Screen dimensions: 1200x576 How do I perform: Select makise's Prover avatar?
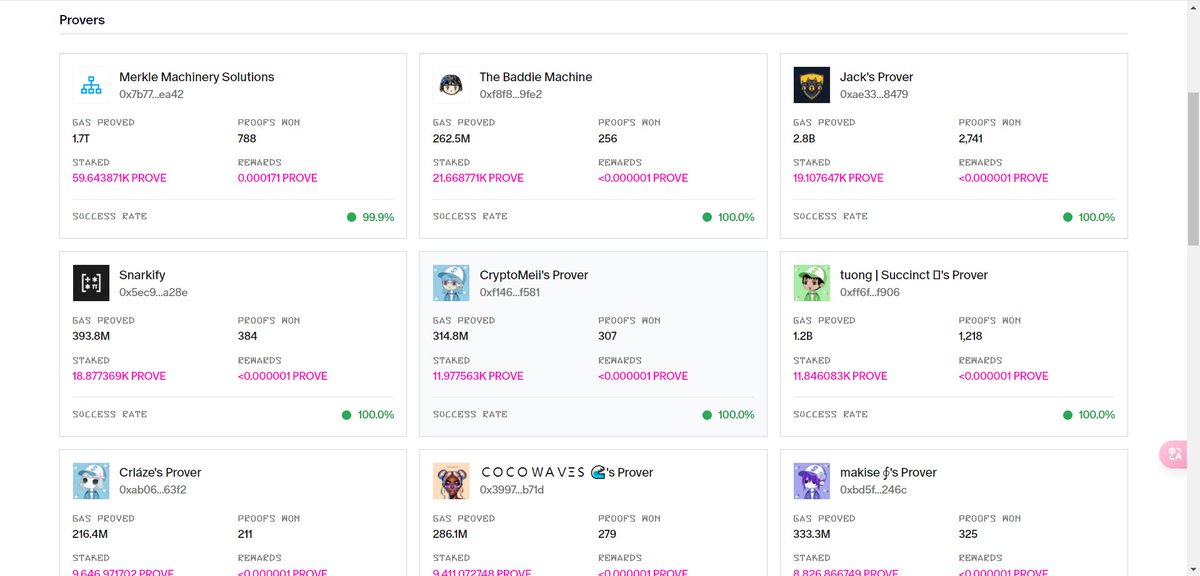pos(812,481)
